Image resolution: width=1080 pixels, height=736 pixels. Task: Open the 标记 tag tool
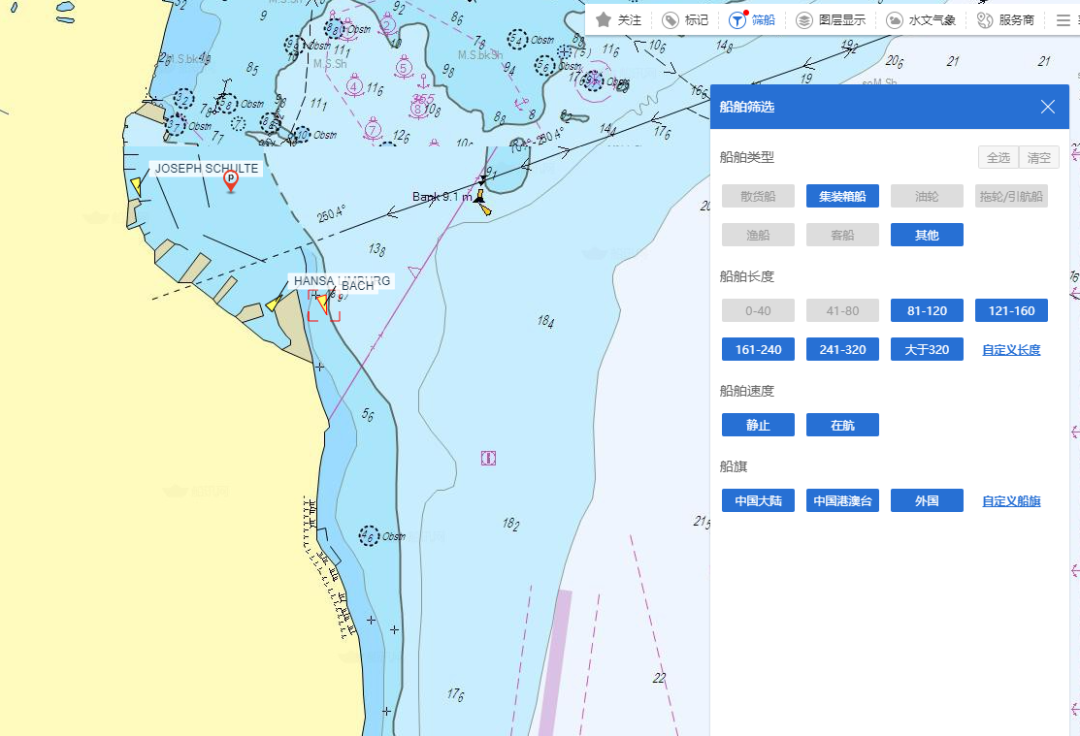pos(670,20)
